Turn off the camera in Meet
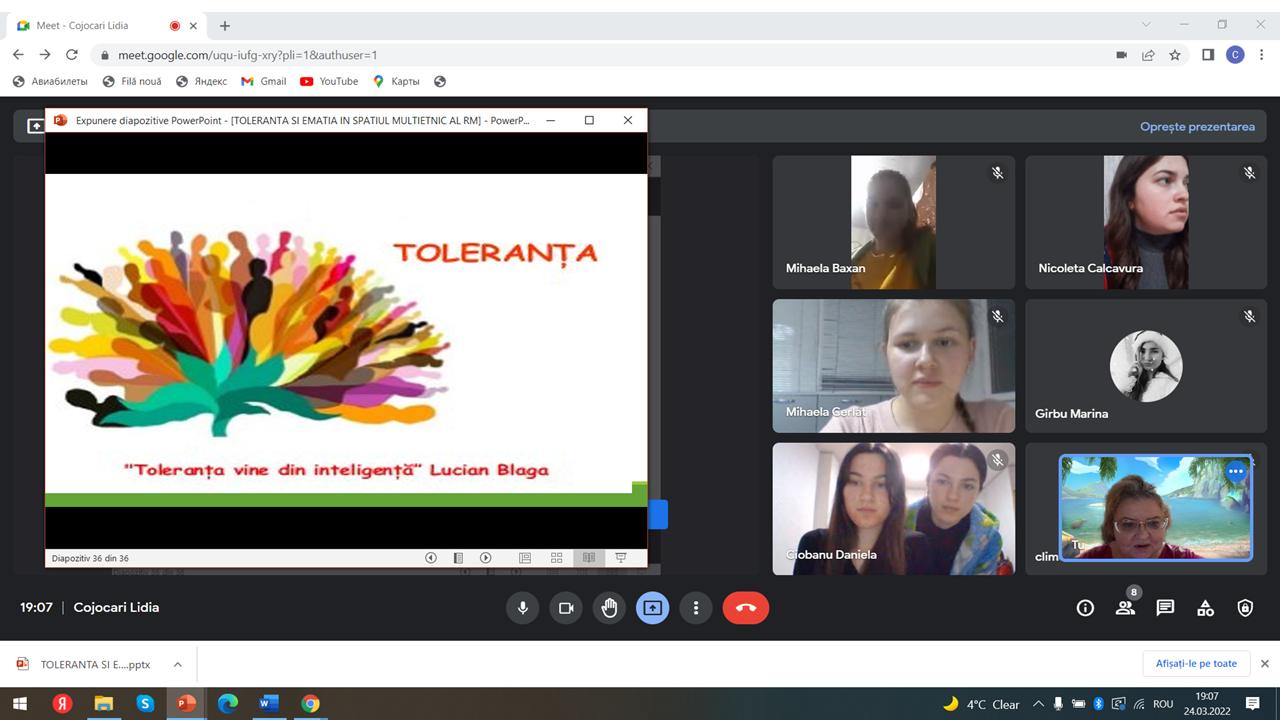This screenshot has height=720, width=1280. [566, 608]
